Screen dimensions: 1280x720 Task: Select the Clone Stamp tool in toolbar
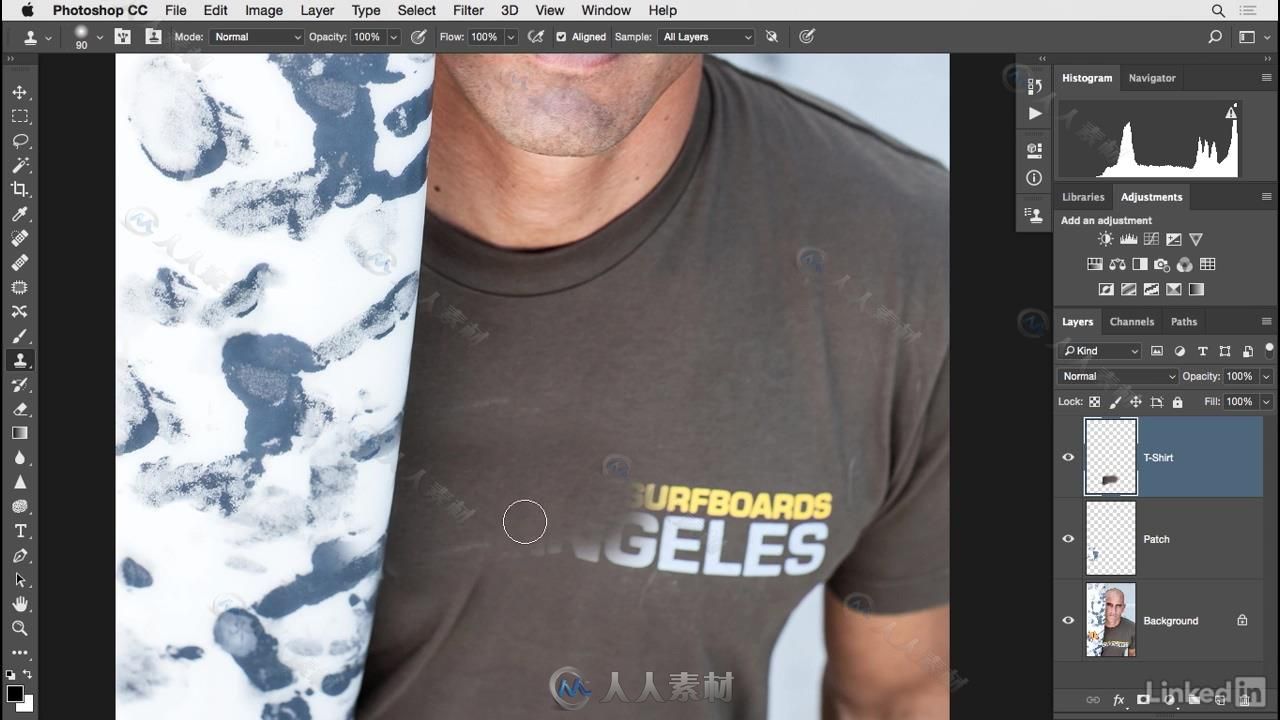(19, 360)
